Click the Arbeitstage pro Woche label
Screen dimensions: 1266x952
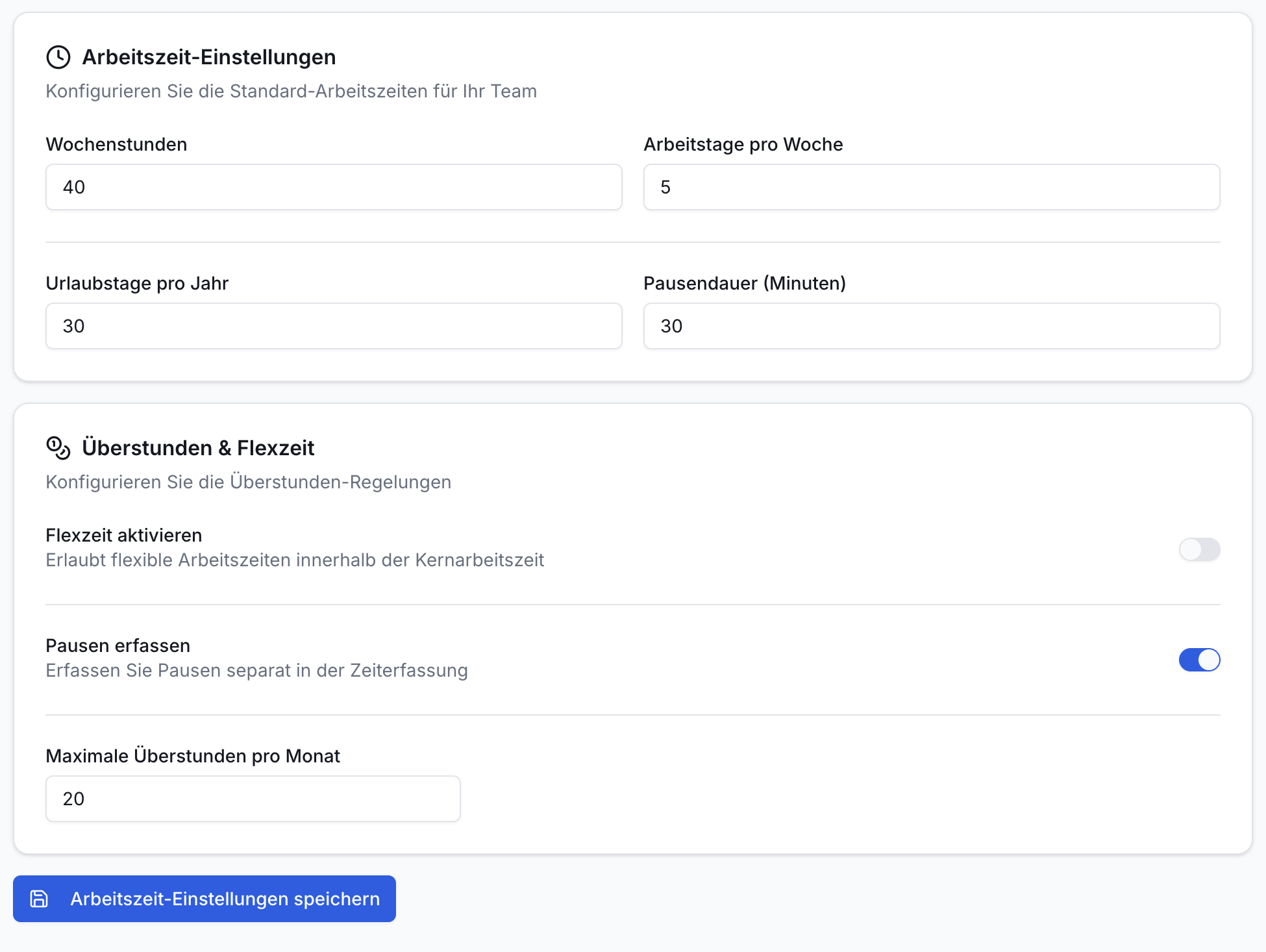click(x=743, y=144)
